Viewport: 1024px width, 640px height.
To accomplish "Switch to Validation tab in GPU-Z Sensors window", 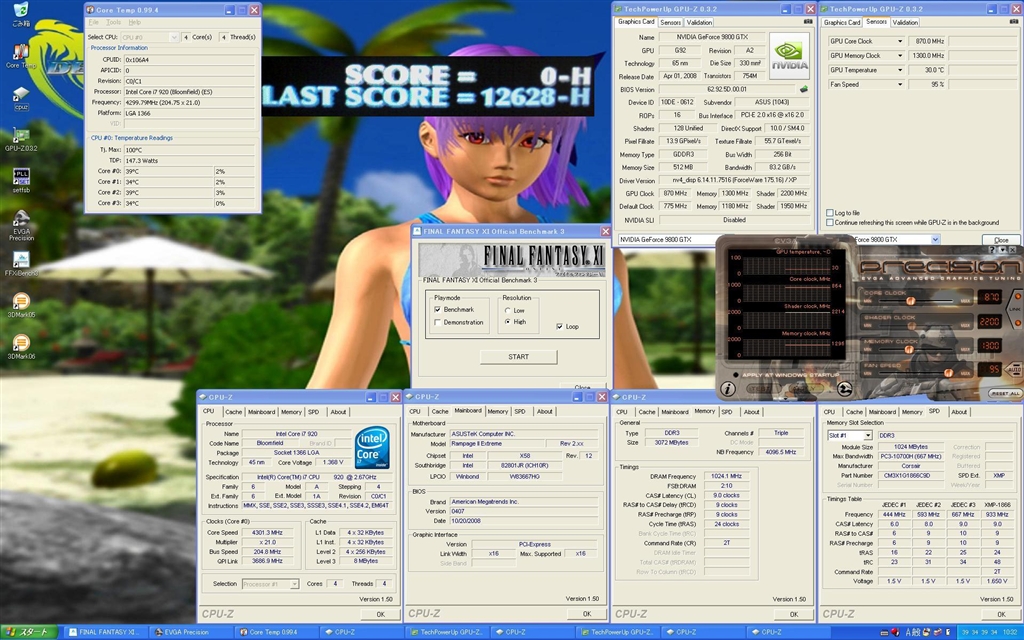I will click(905, 22).
